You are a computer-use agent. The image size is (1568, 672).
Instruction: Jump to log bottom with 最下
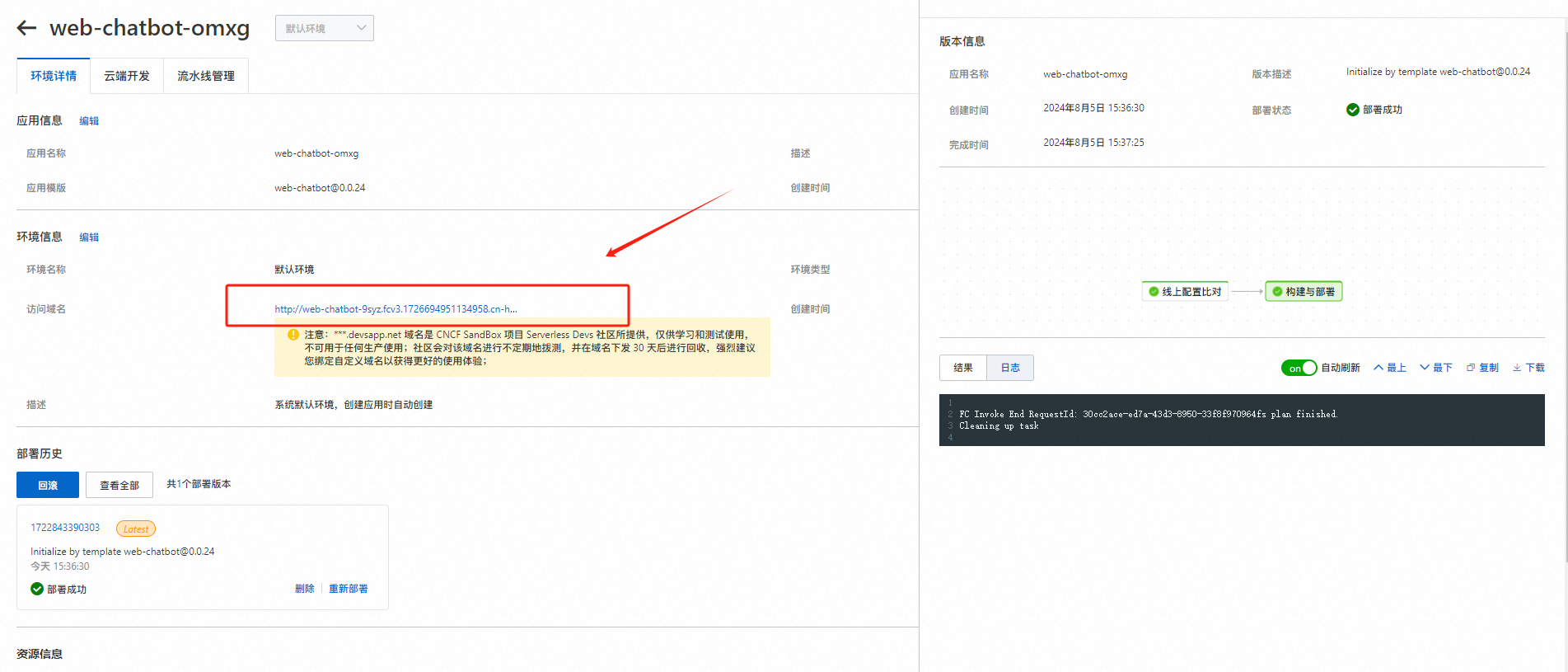click(1436, 368)
